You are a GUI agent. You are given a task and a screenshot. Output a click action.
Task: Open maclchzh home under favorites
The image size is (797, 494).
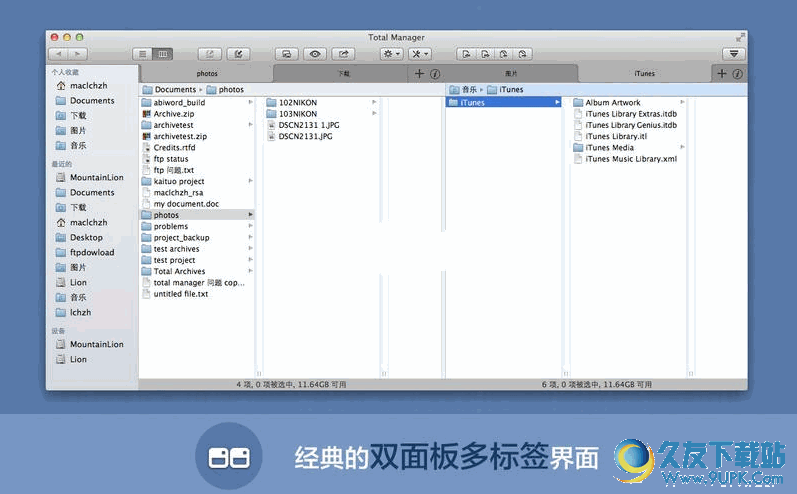pyautogui.click(x=81, y=85)
